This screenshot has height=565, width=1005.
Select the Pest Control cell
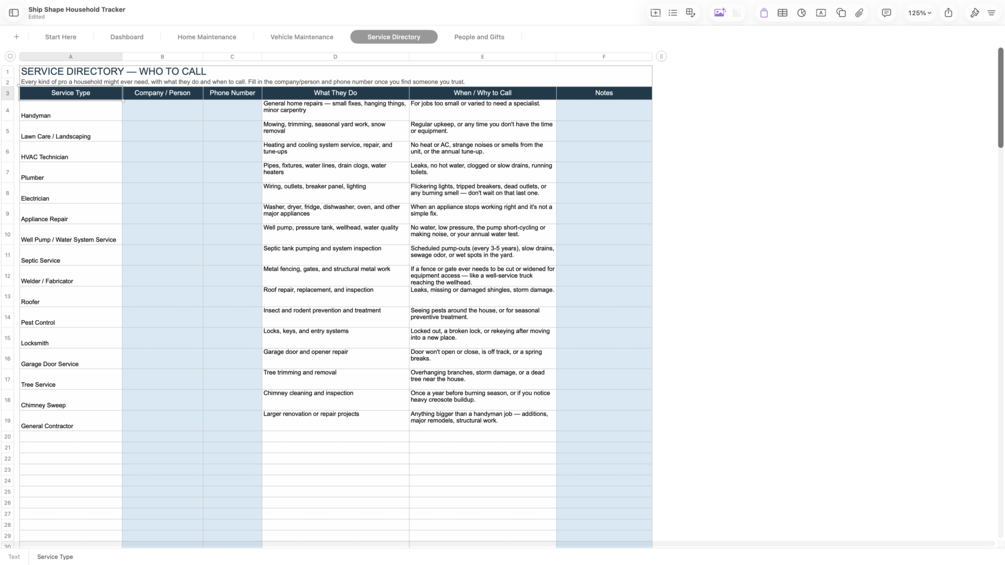pyautogui.click(x=71, y=317)
